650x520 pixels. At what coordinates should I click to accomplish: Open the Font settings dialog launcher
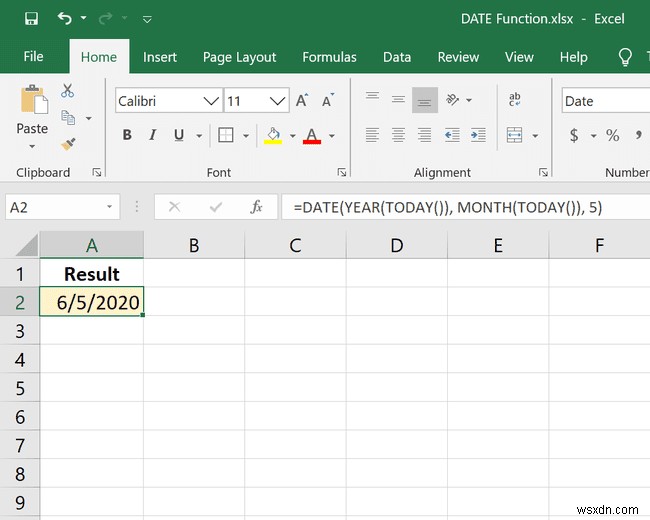(342, 172)
